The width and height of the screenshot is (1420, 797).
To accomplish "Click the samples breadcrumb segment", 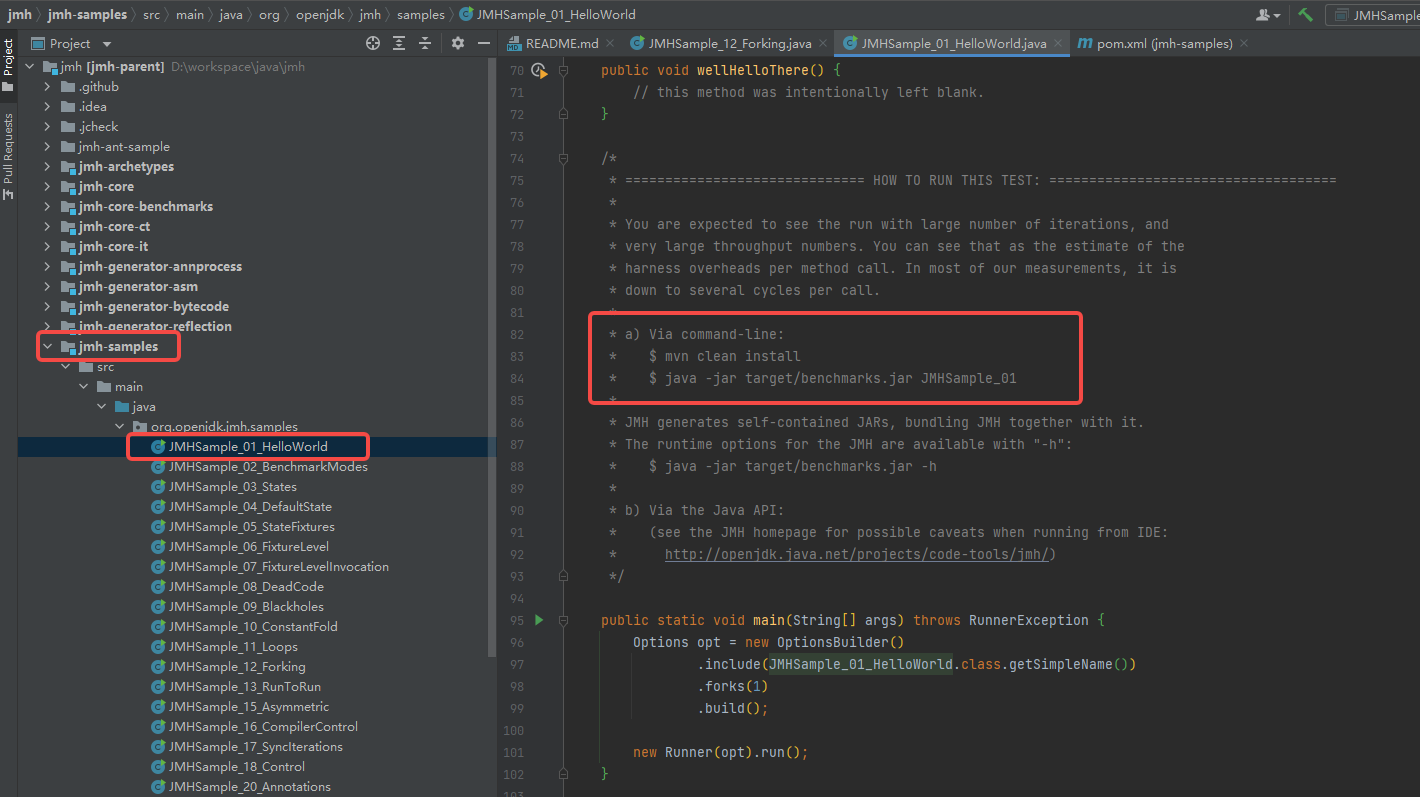I will [420, 15].
